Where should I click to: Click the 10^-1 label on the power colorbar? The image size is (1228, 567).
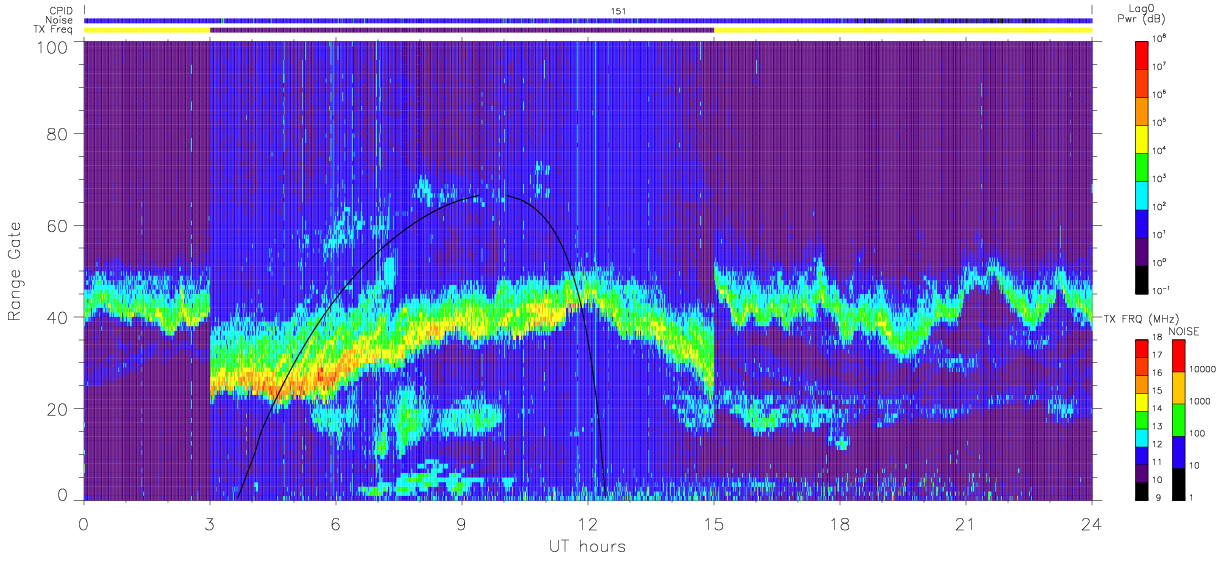[x=1162, y=290]
